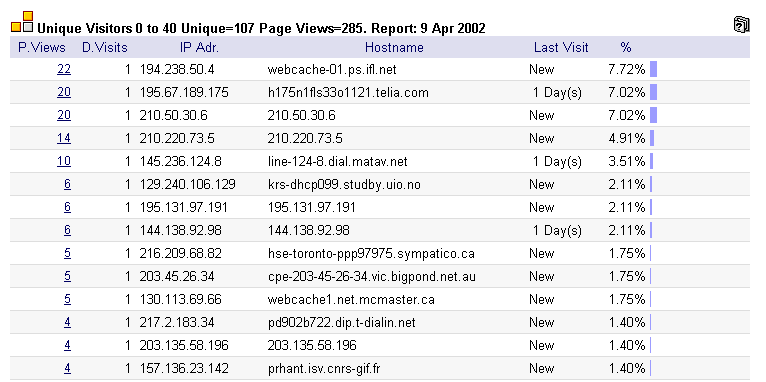Click the 7.72% percentage value
The height and width of the screenshot is (382, 766).
point(627,69)
